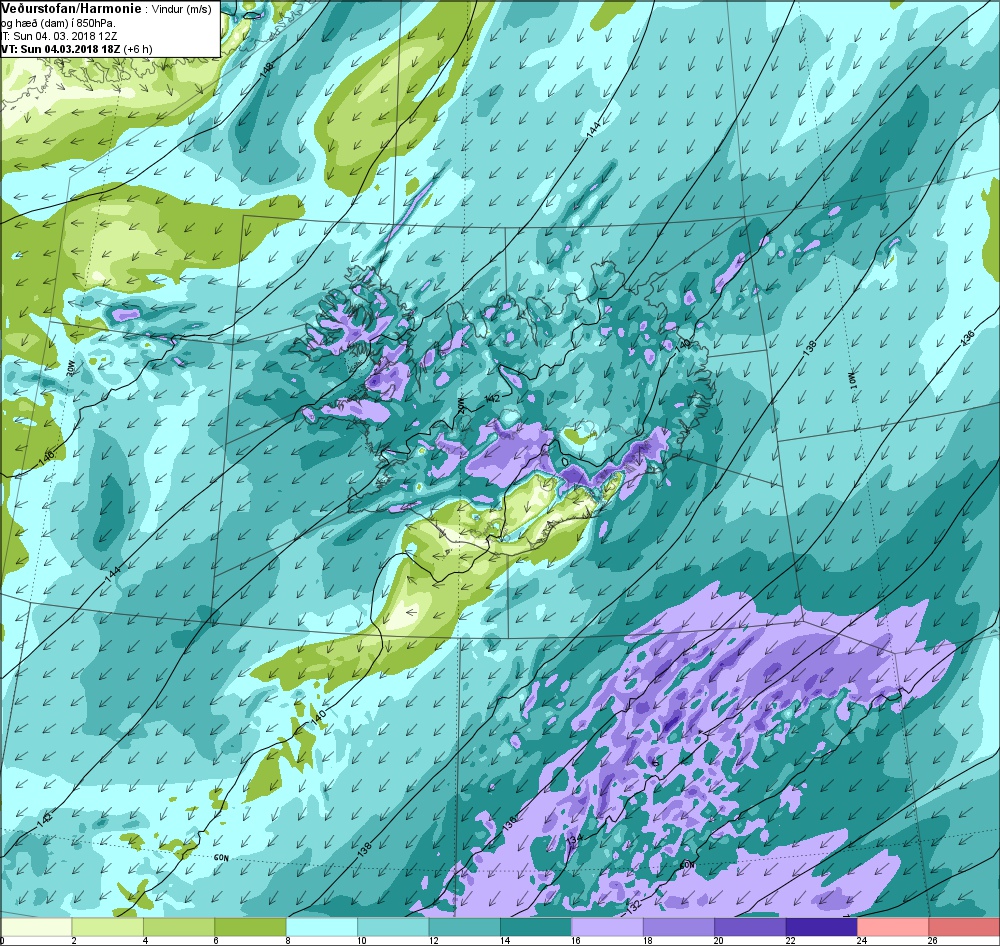Click the '20W' longitude label over Iceland
The width and height of the screenshot is (1000, 946).
462,405
